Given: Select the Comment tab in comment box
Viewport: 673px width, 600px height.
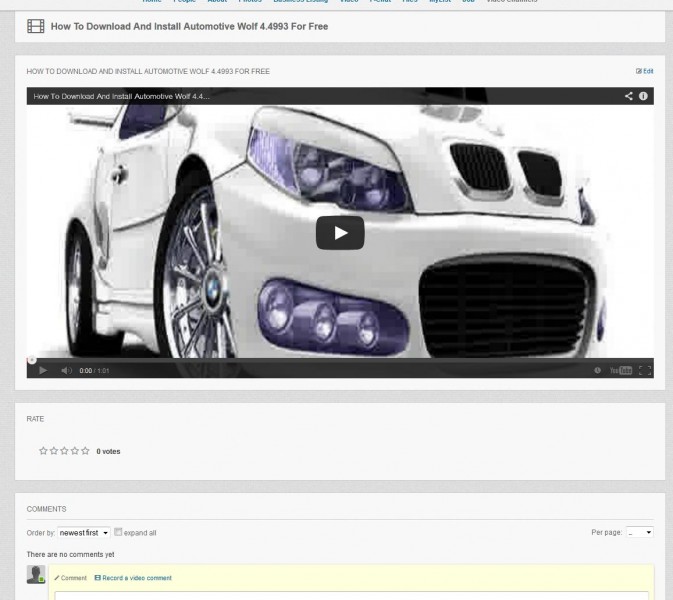Looking at the screenshot, I should 70,578.
